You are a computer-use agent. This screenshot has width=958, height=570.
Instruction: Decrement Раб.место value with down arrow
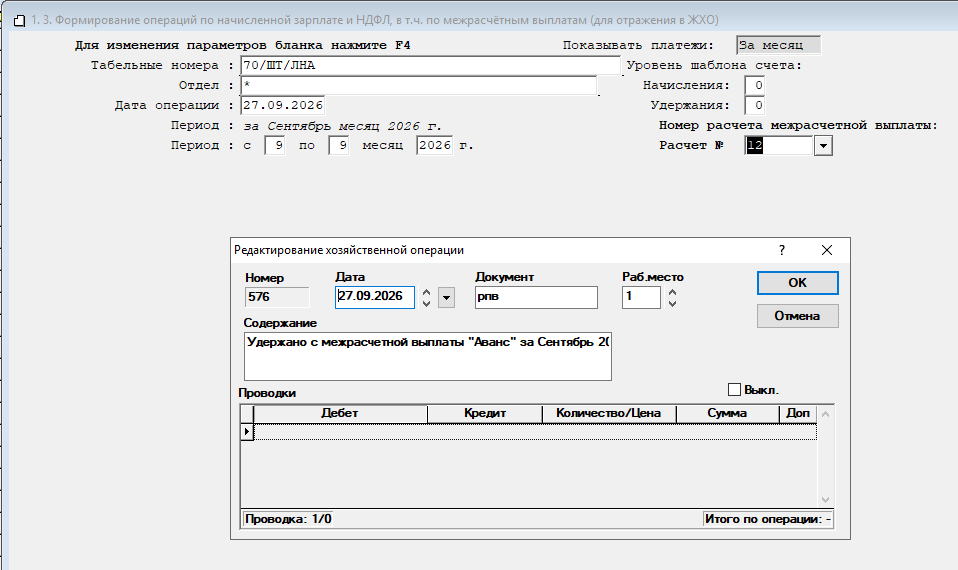(x=673, y=303)
